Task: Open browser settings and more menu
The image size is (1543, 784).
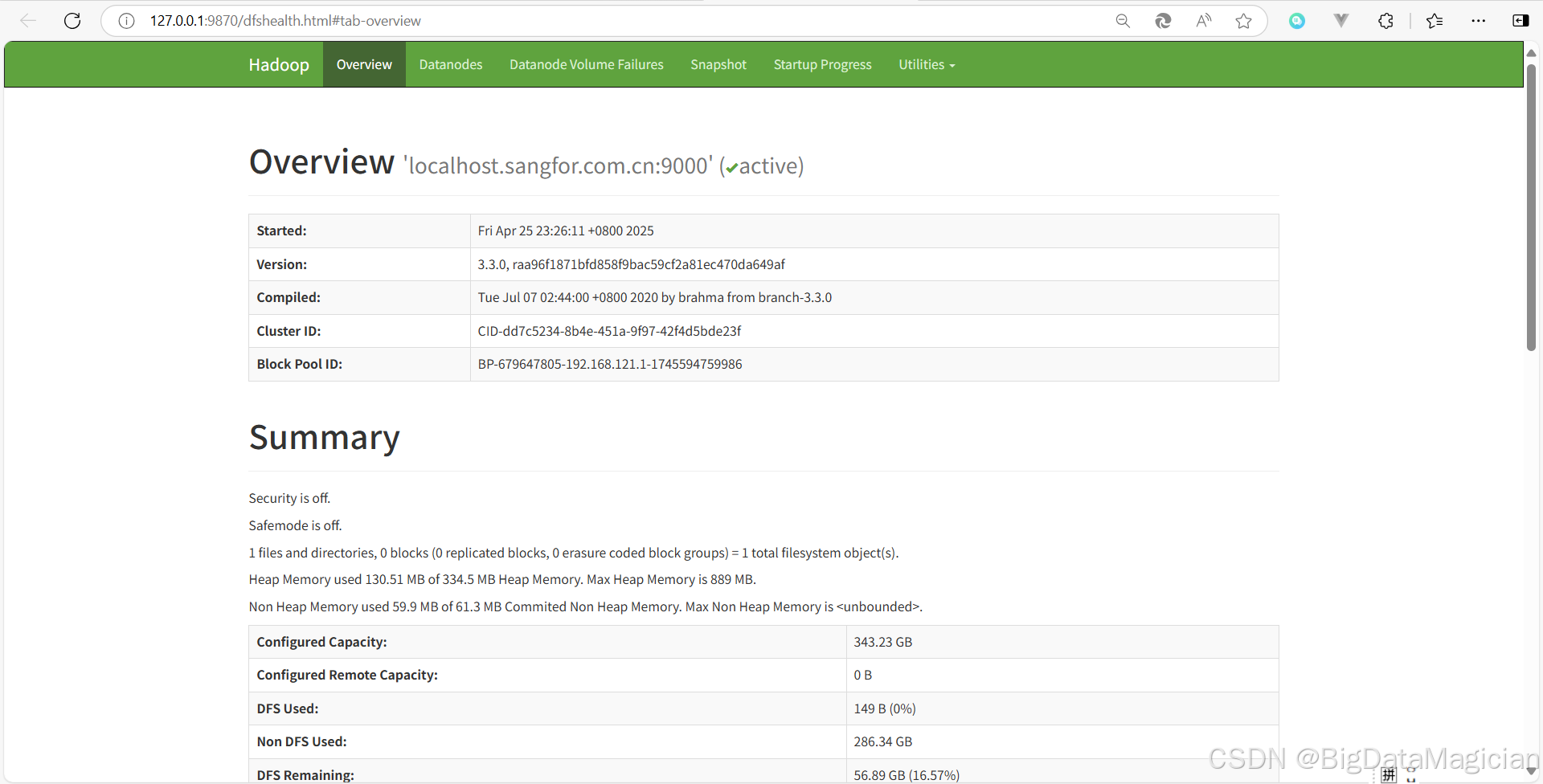Action: pos(1478,21)
